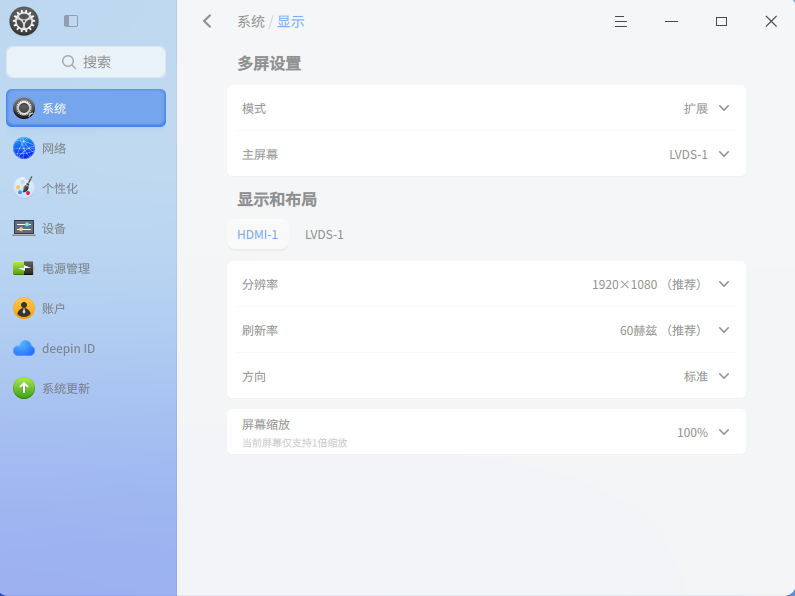The image size is (795, 596).
Task: Click the 模式 row label
Action: (254, 108)
